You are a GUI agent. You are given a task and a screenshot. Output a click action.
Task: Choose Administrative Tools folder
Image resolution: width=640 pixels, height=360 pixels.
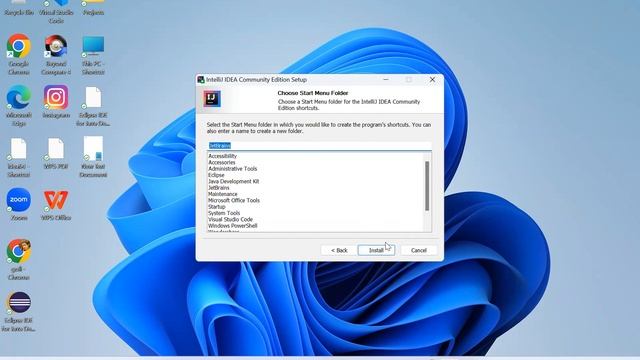tap(233, 169)
